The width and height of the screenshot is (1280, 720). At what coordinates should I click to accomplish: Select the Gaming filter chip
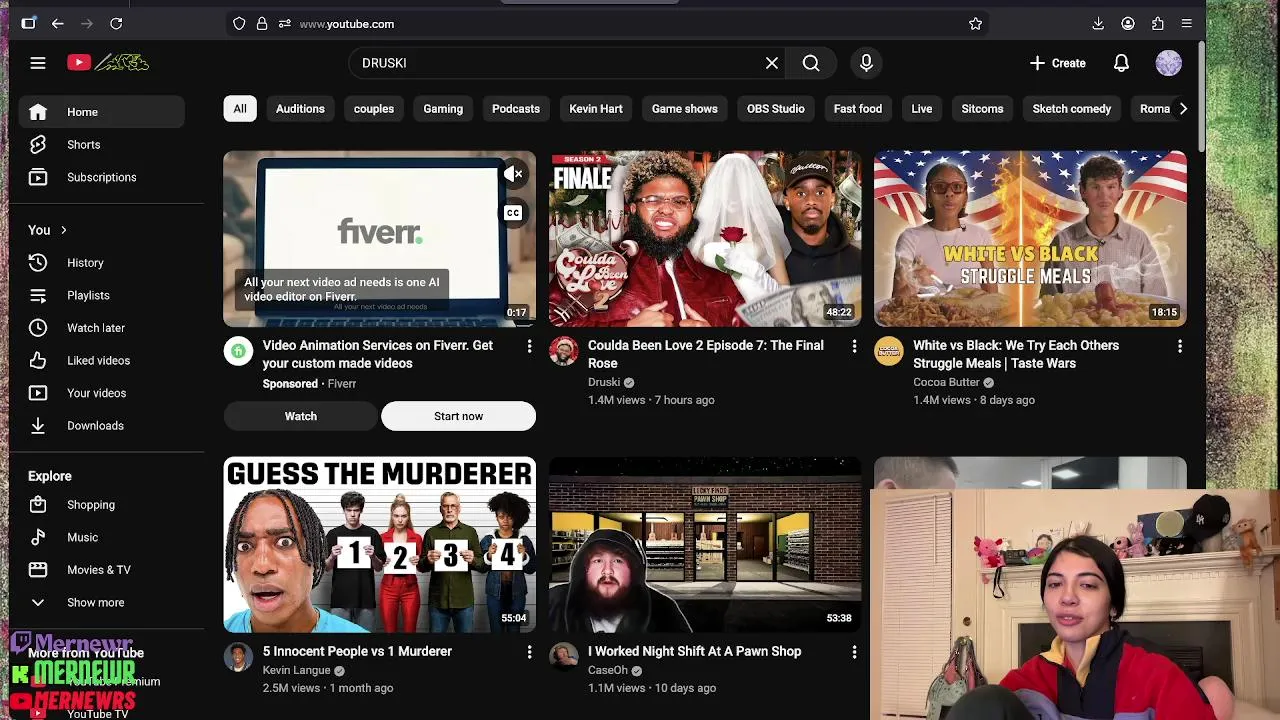coord(443,109)
